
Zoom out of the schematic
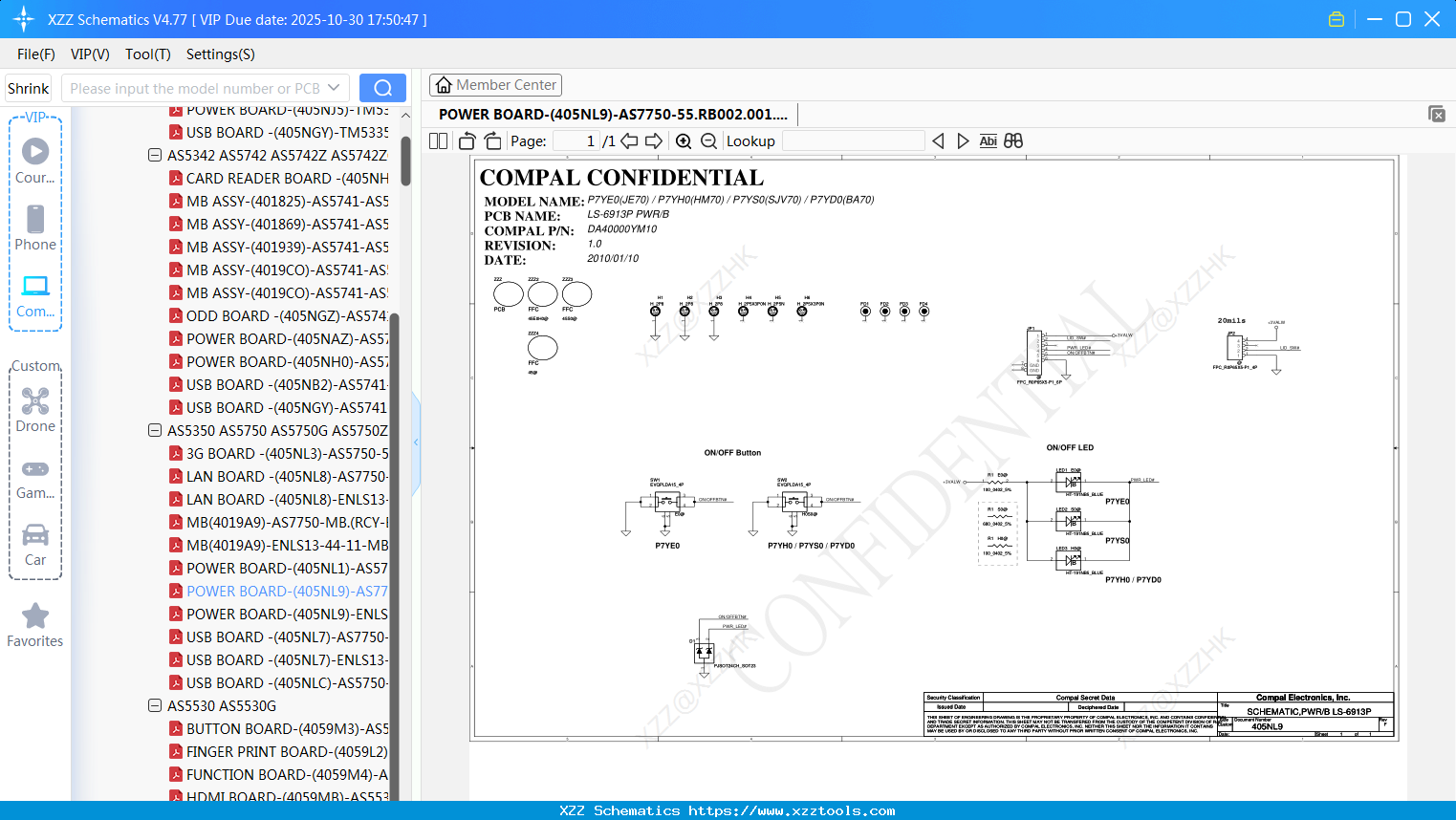pyautogui.click(x=708, y=141)
